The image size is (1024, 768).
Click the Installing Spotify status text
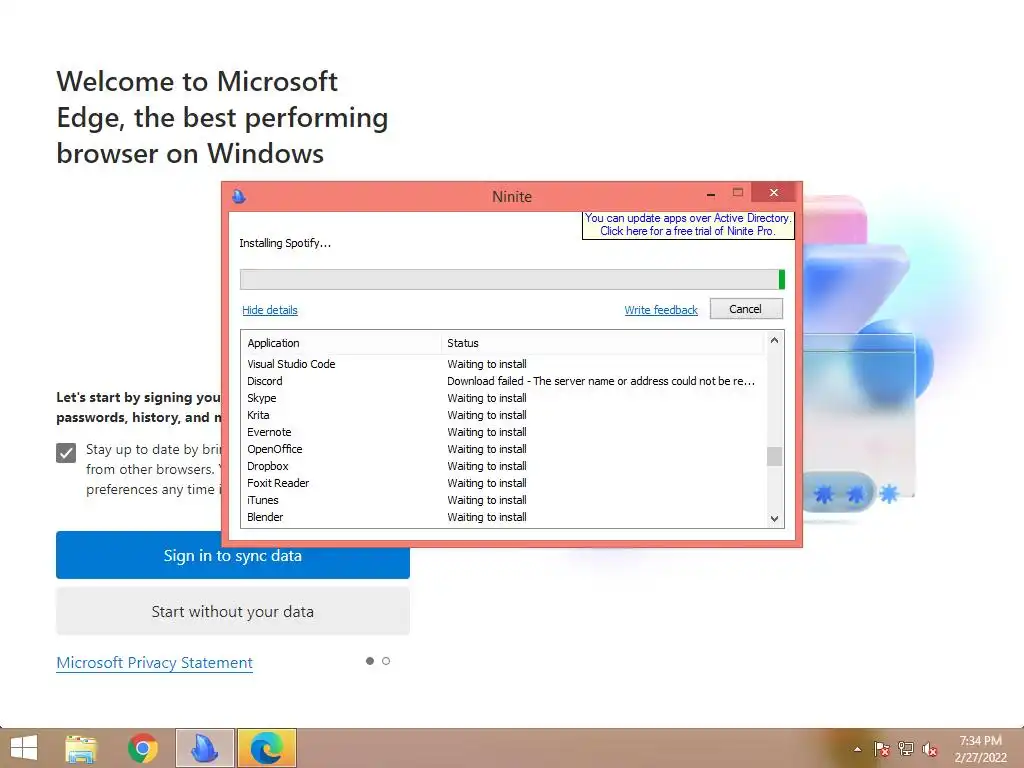tap(285, 244)
